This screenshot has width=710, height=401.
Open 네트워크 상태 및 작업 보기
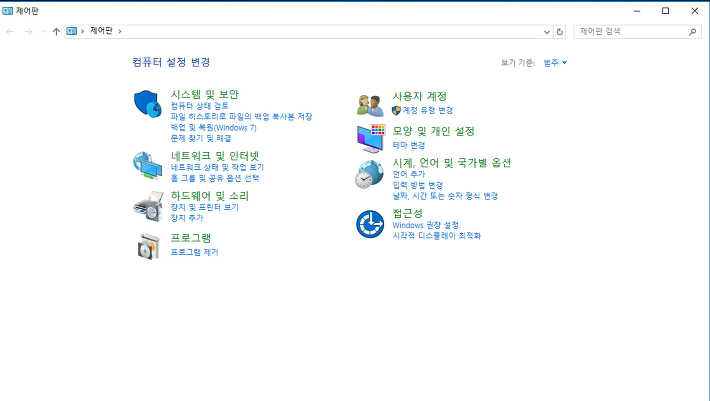coord(217,167)
